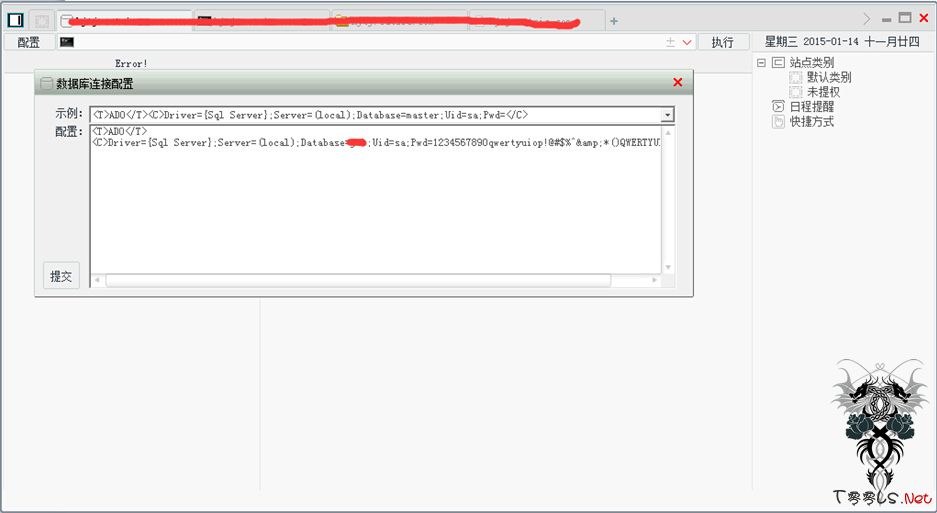Click the right arrow of the horizontal scrollbar
The height and width of the screenshot is (513, 937).
click(x=654, y=280)
